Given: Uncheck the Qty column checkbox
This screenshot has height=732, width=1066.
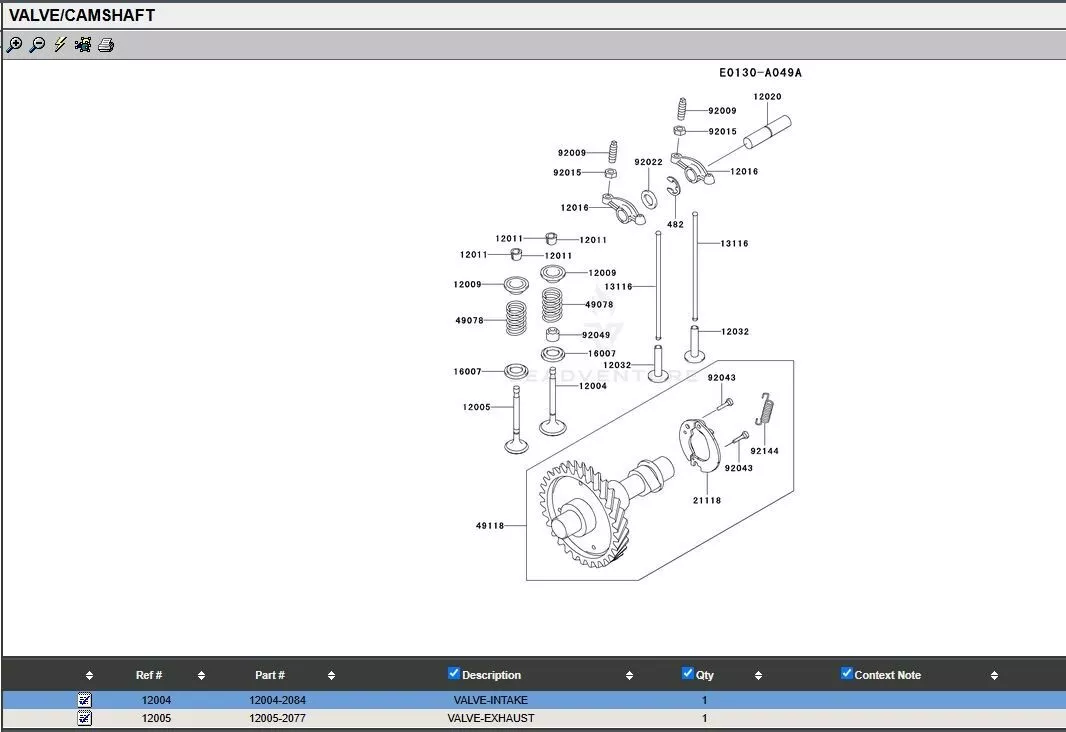Looking at the screenshot, I should (688, 674).
